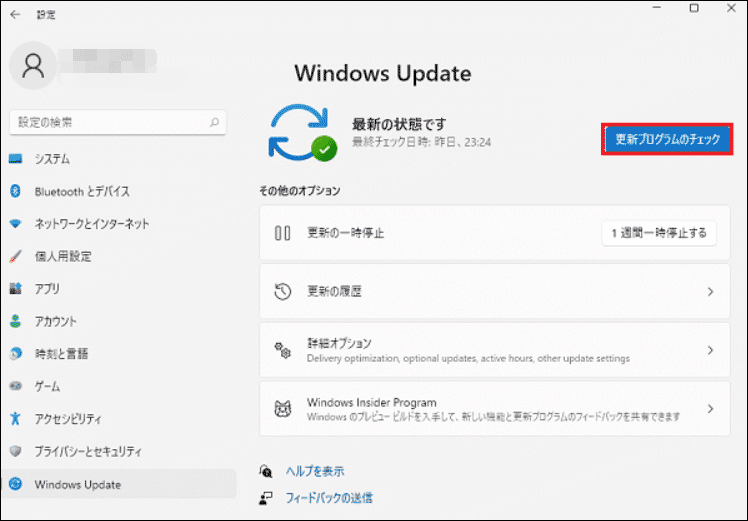This screenshot has width=748, height=521.
Task: Open 時刻と言語 settings
Action: (118, 354)
